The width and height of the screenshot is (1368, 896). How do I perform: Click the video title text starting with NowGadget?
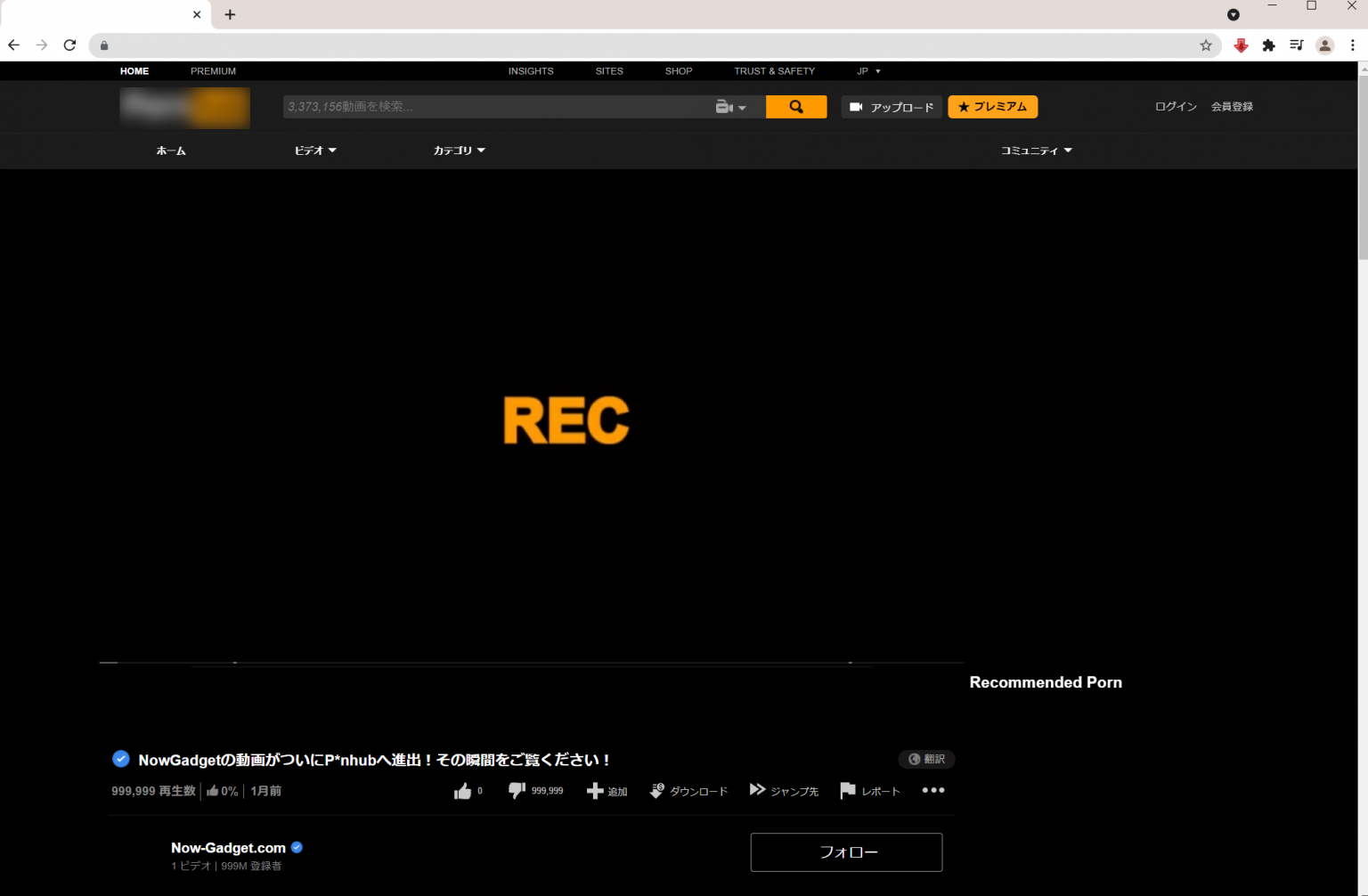374,760
